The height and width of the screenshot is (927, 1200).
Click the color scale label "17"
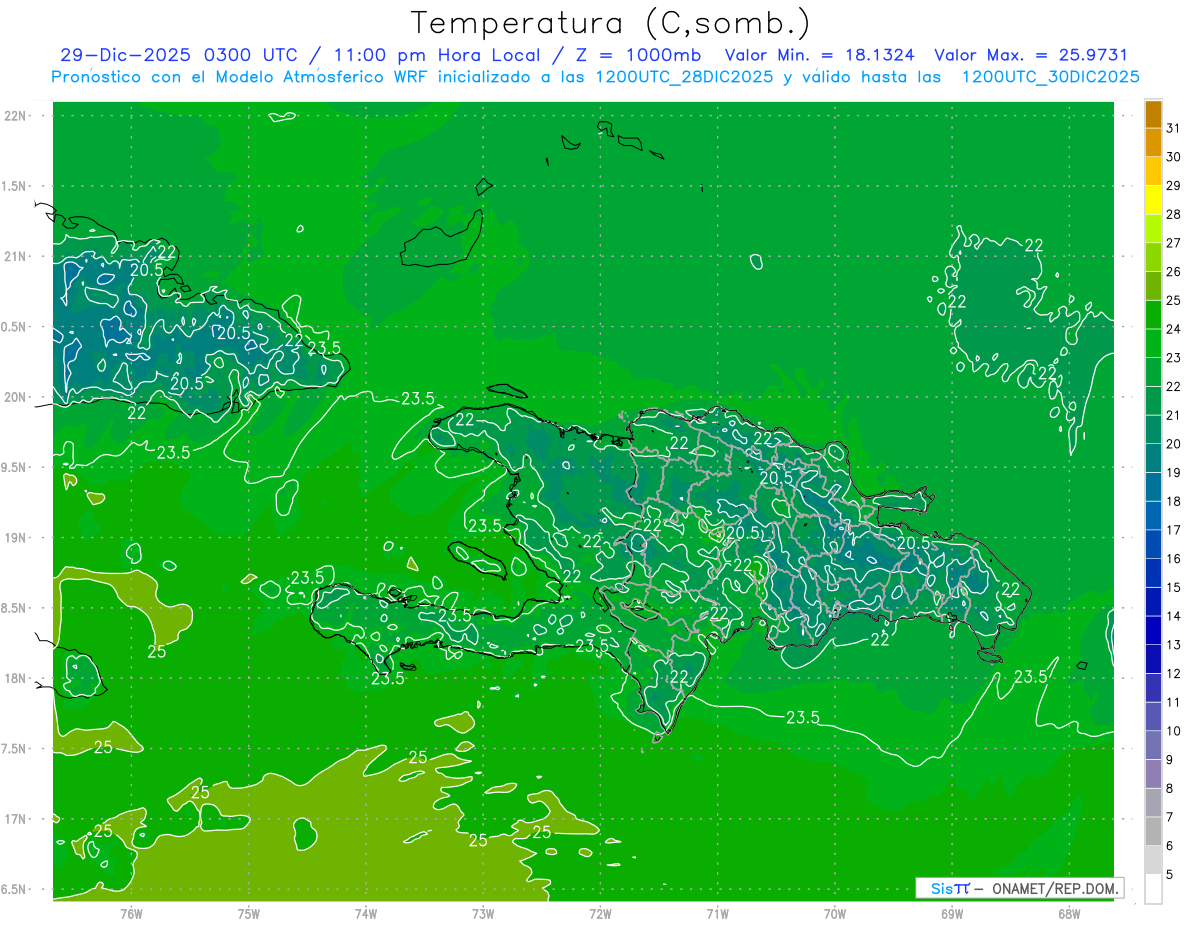pyautogui.click(x=1174, y=530)
